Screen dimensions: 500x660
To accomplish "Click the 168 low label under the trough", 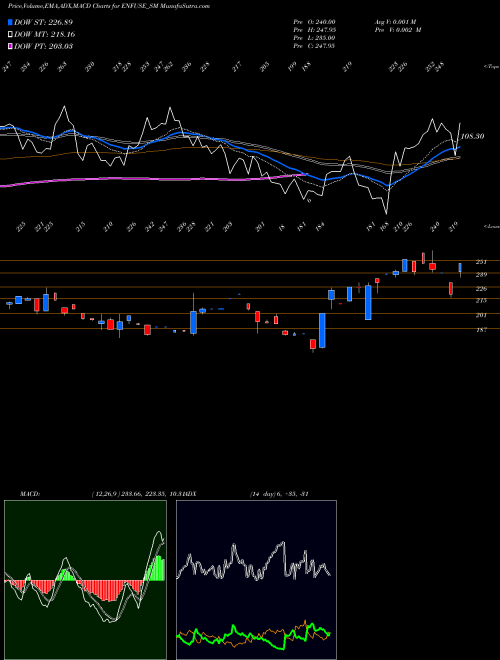I will 386,226.
